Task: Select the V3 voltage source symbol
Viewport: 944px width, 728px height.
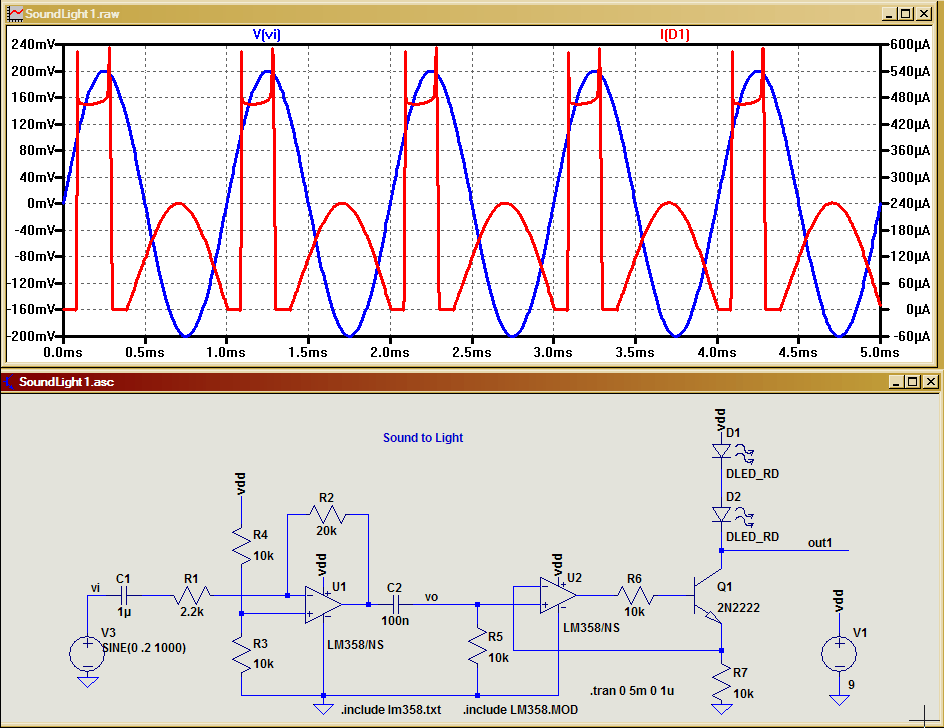Action: point(87,654)
